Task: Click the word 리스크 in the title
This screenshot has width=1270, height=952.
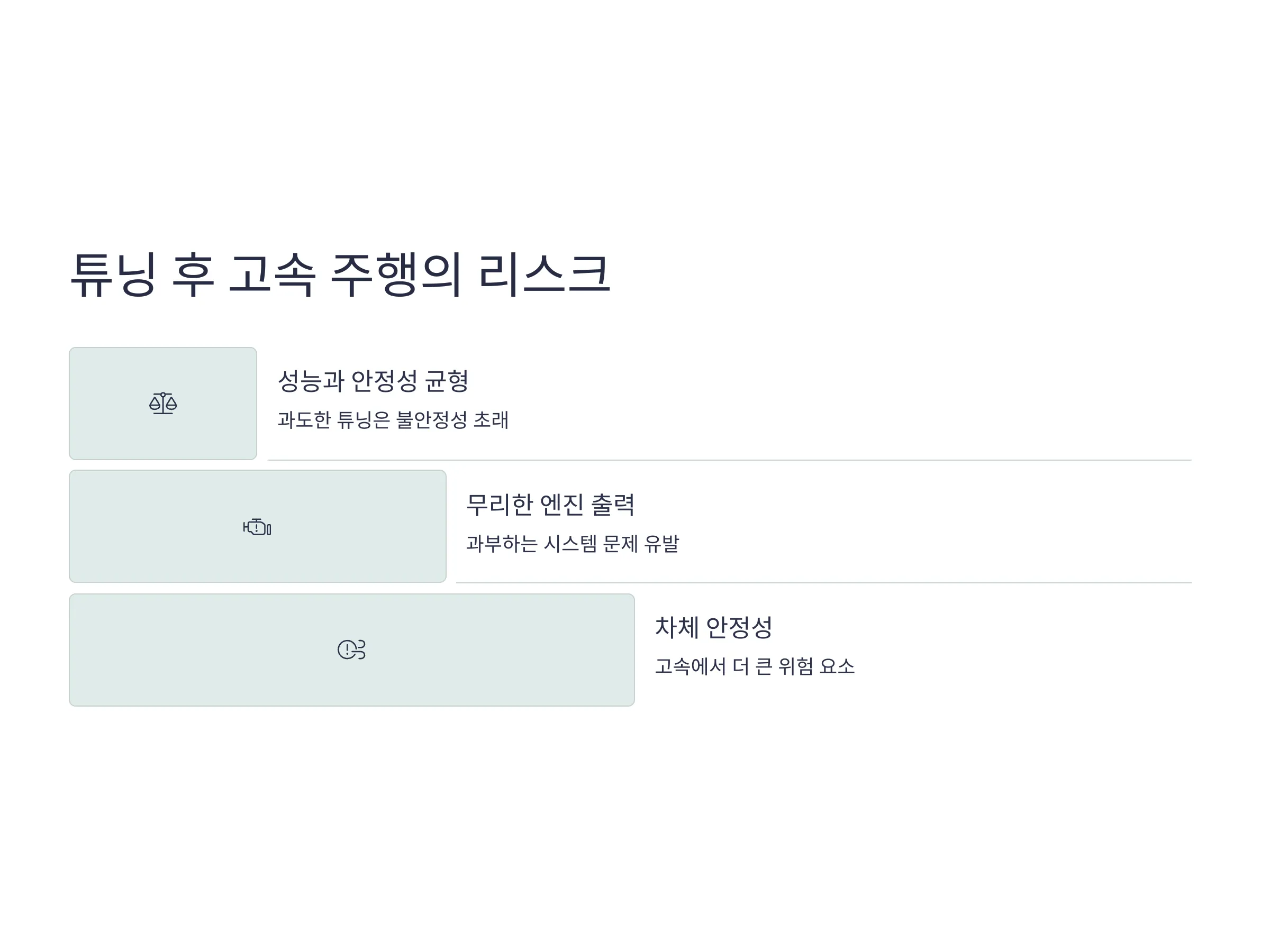Action: tap(545, 274)
